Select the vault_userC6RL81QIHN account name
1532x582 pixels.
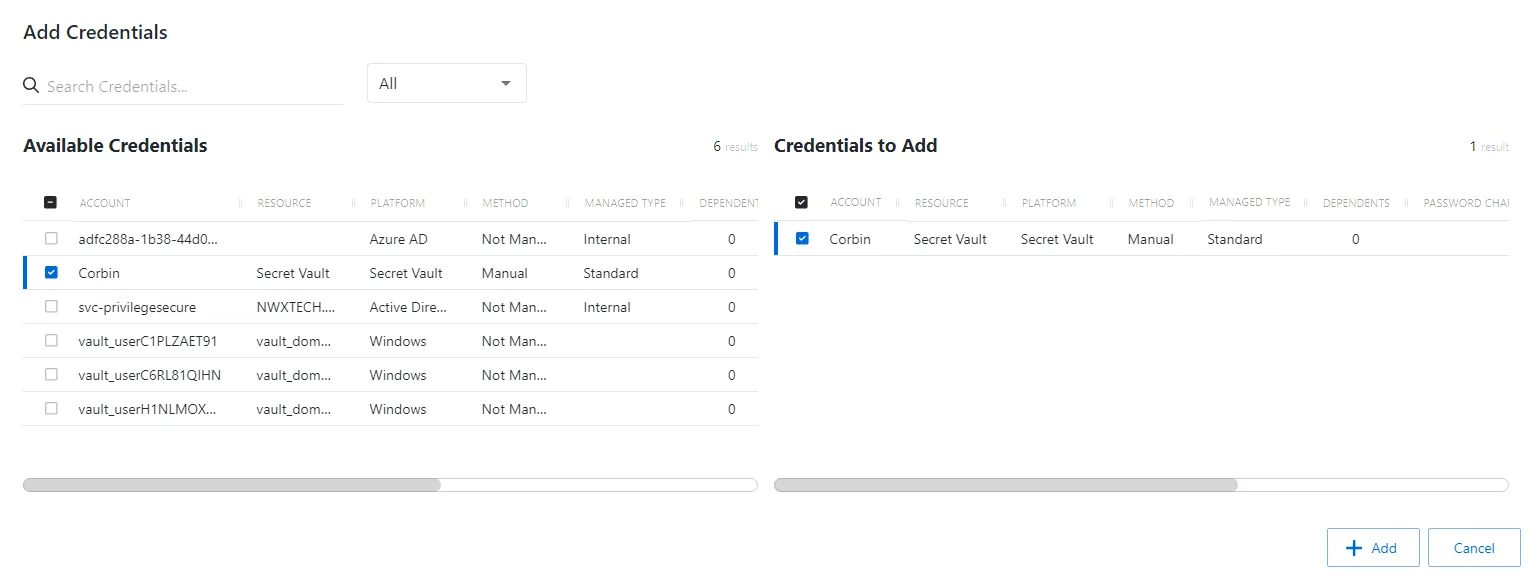(150, 375)
